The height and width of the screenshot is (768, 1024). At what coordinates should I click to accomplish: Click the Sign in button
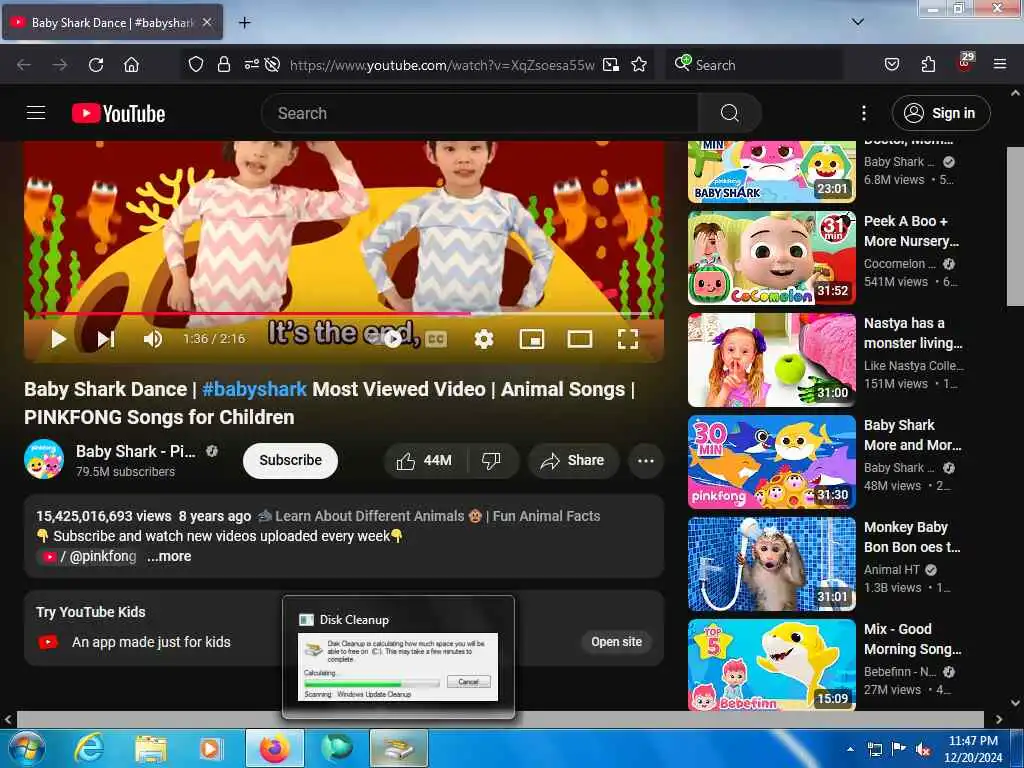click(x=941, y=113)
